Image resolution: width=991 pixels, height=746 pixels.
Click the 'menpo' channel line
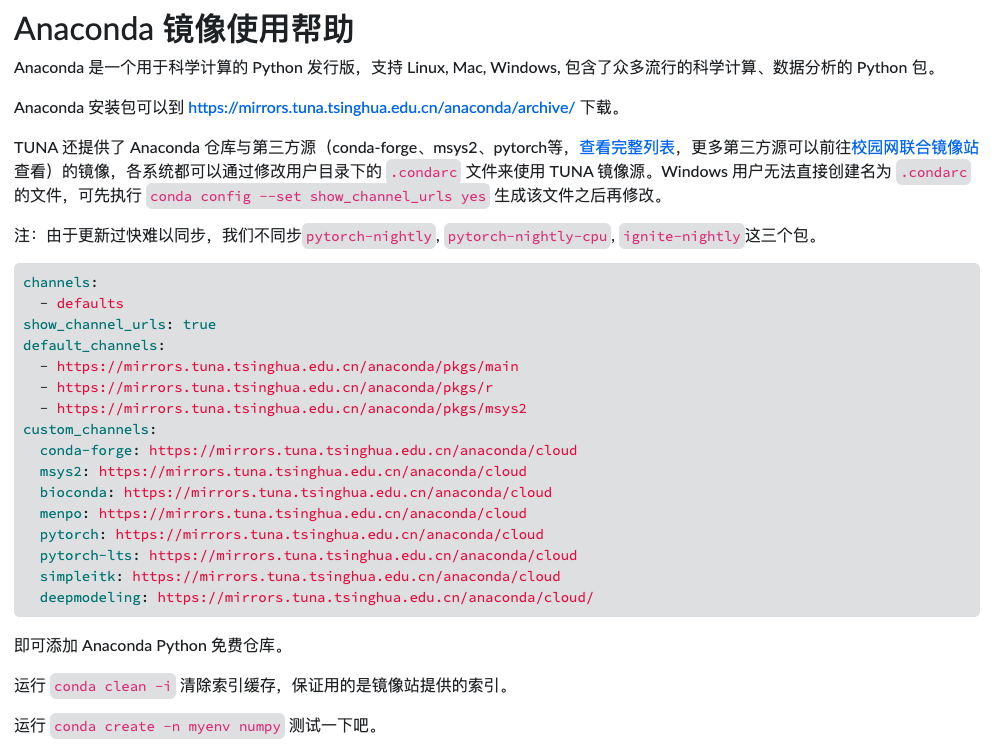coord(283,513)
